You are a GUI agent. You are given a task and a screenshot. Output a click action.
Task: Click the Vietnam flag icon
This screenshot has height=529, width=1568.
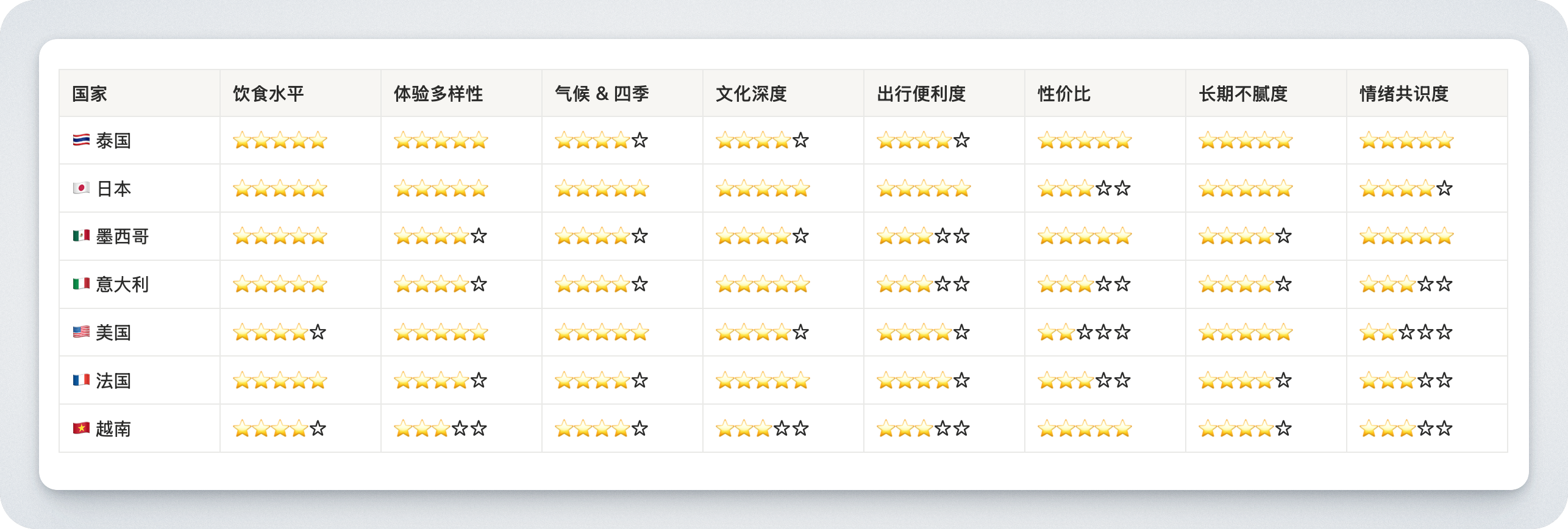pyautogui.click(x=81, y=428)
